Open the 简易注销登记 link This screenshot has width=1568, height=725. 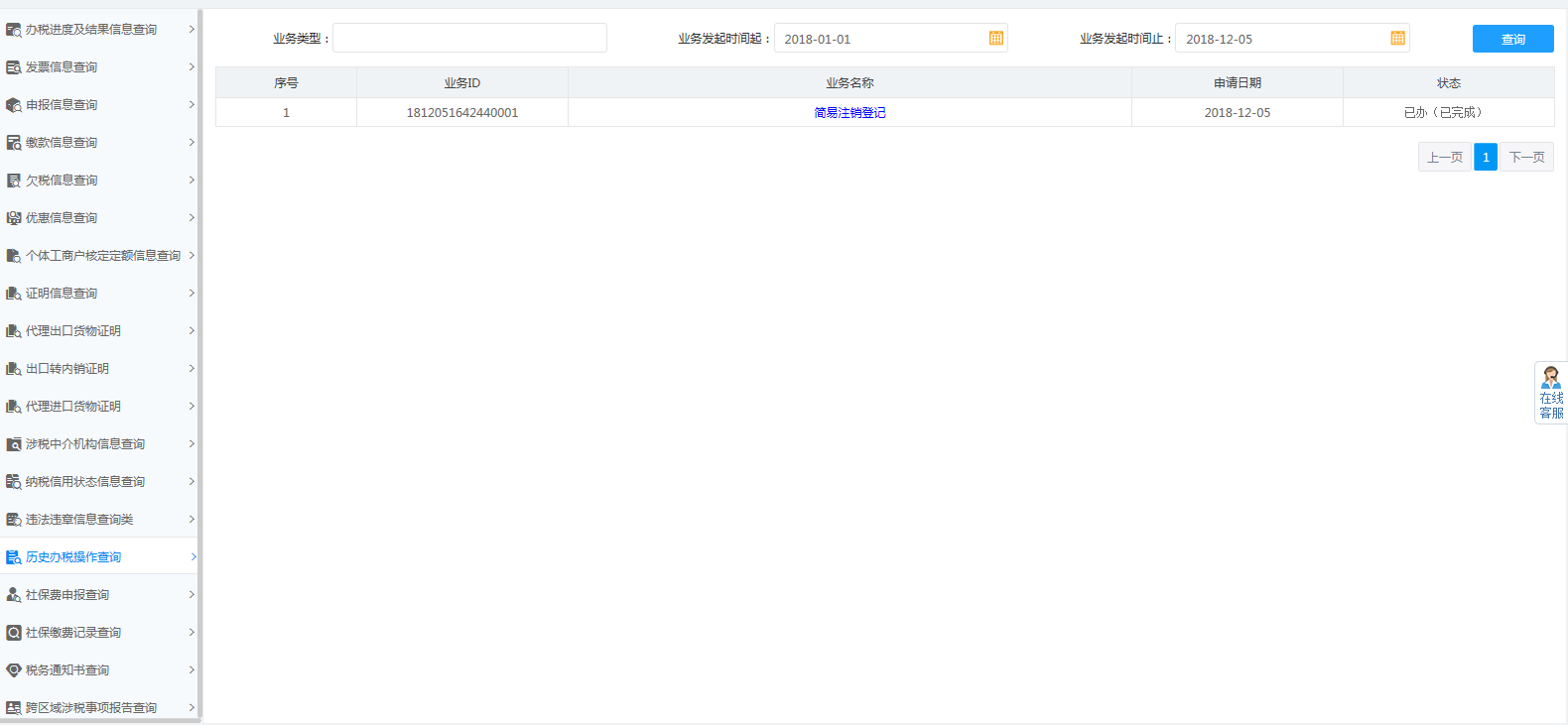tap(849, 113)
